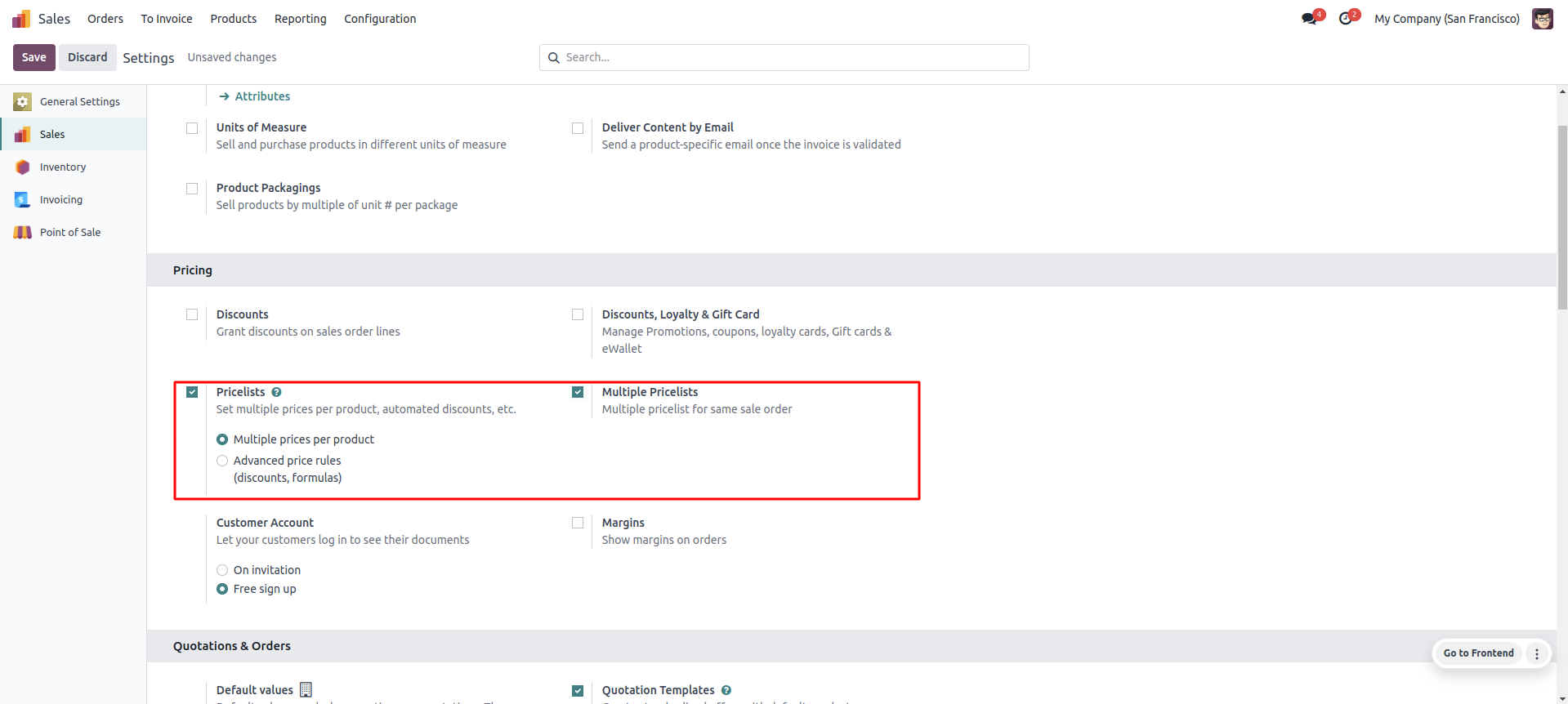The width and height of the screenshot is (1568, 704).
Task: Uncheck the Multiple Pricelists checkbox
Action: click(x=578, y=392)
